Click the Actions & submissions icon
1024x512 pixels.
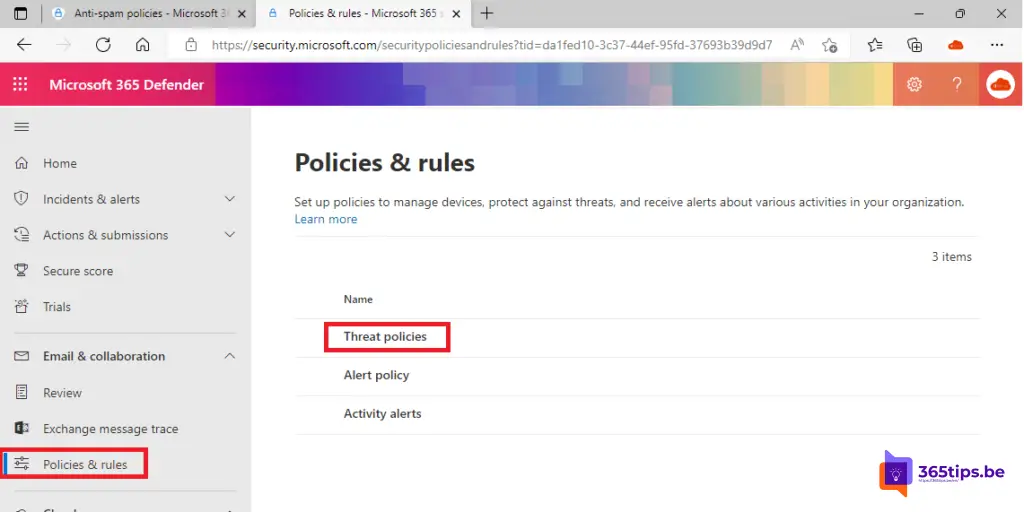(22, 235)
